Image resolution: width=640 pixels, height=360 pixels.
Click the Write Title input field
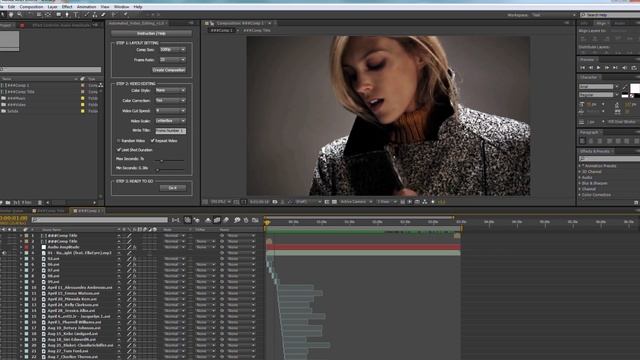[171, 131]
